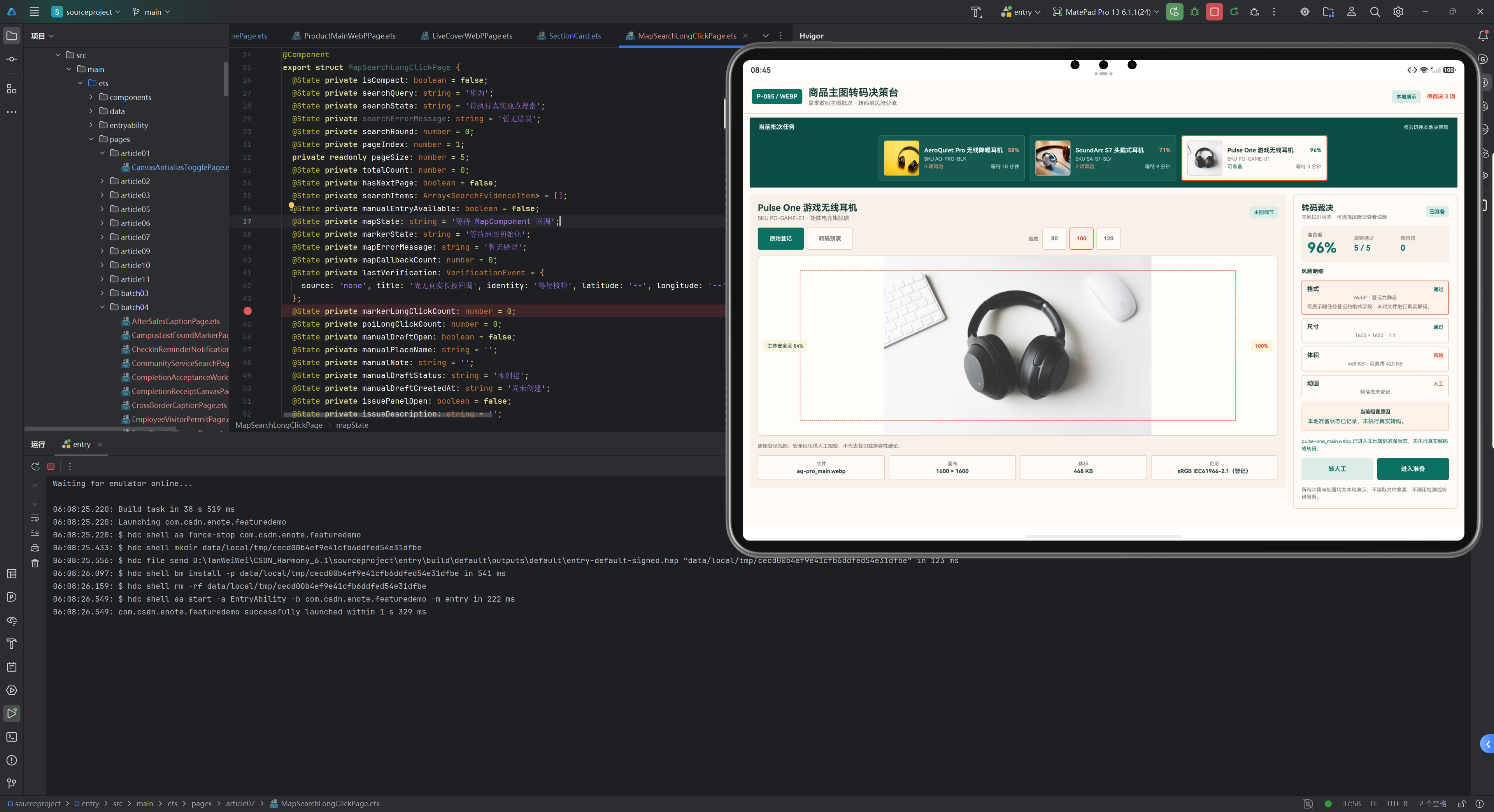The image size is (1494, 812).
Task: Expand the components folder
Action: pos(91,97)
